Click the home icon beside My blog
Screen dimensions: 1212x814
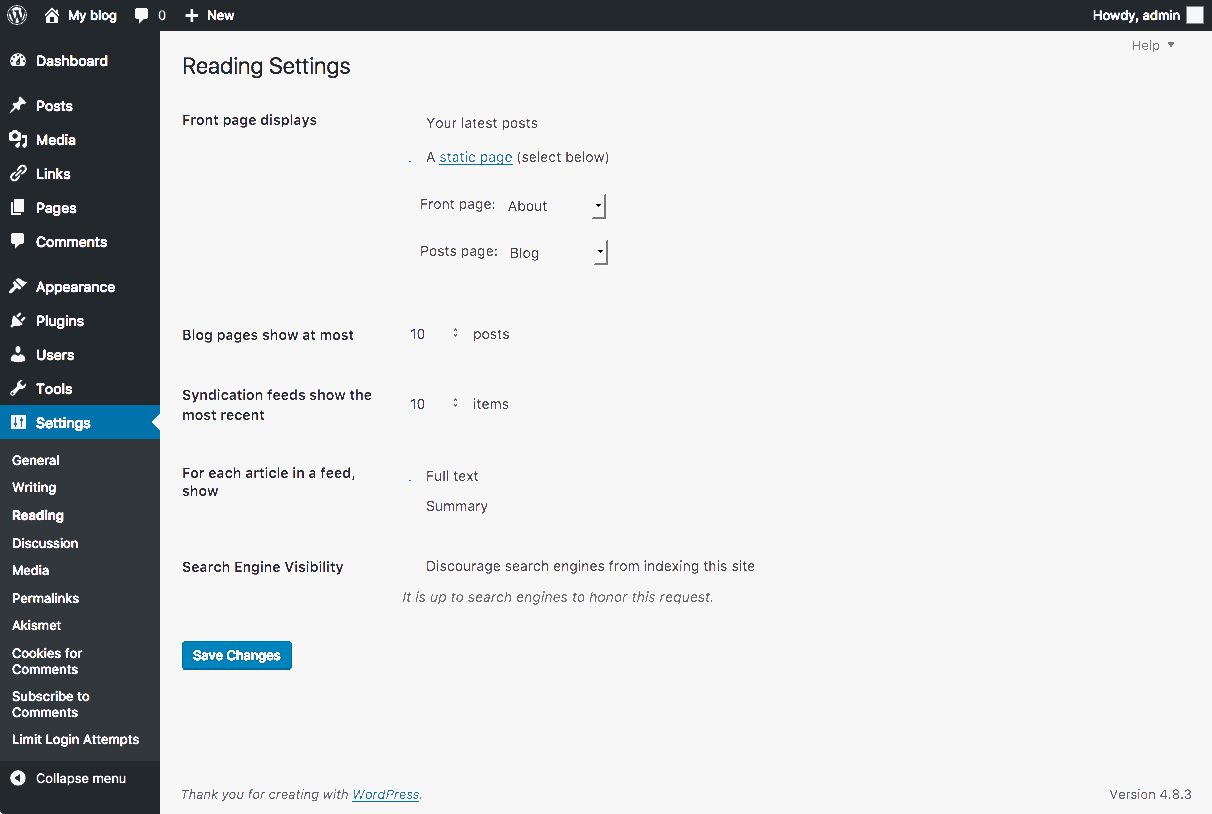[52, 15]
